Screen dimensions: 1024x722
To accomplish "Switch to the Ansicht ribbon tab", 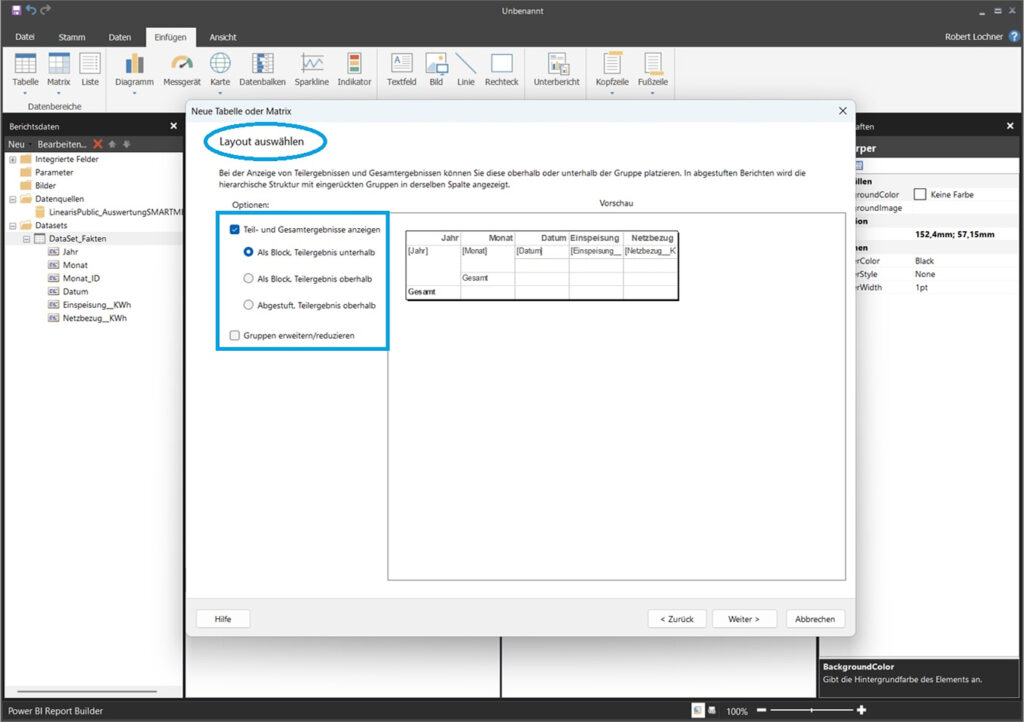I will point(222,37).
